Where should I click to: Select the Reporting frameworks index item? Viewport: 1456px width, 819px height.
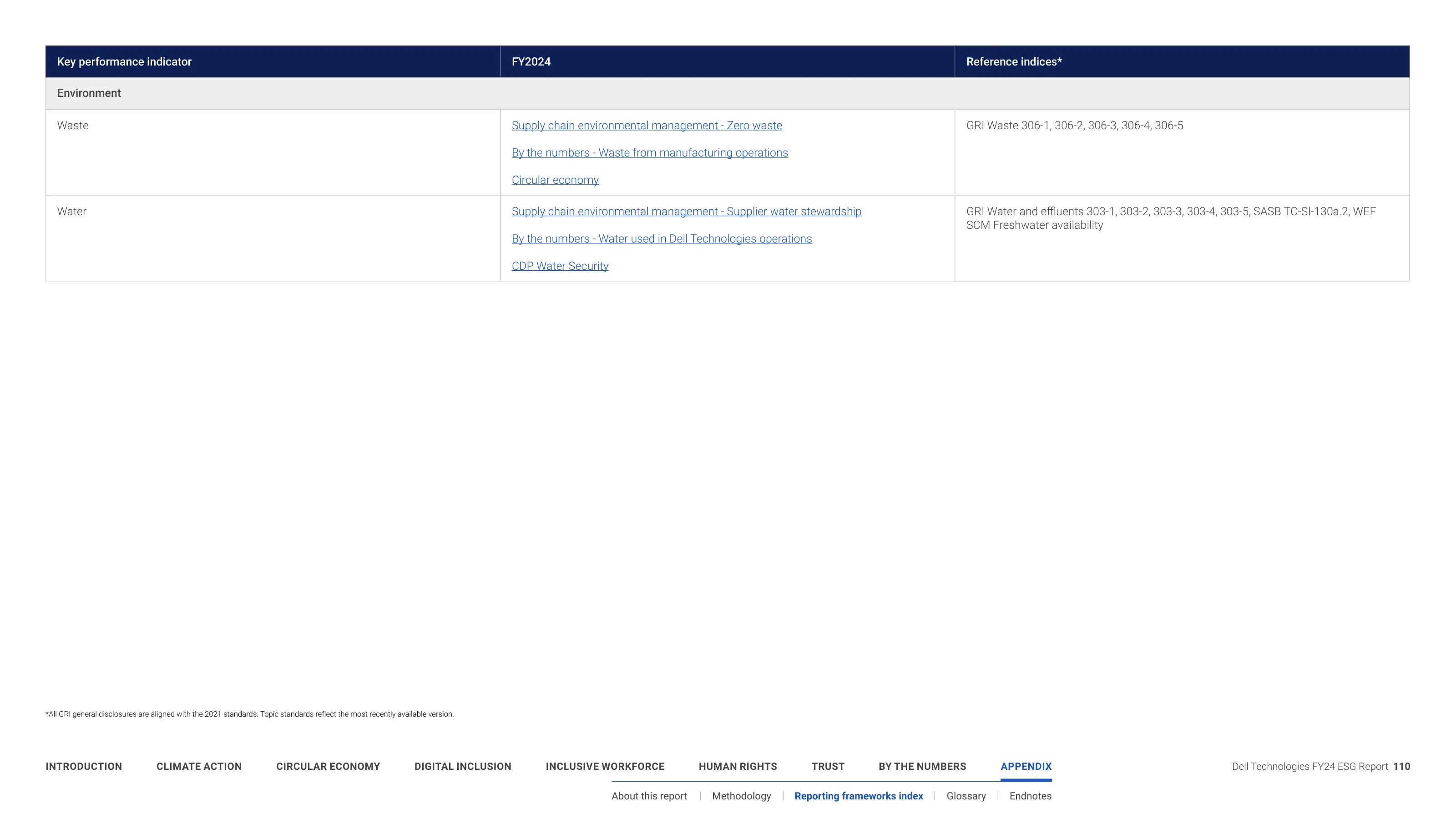859,796
